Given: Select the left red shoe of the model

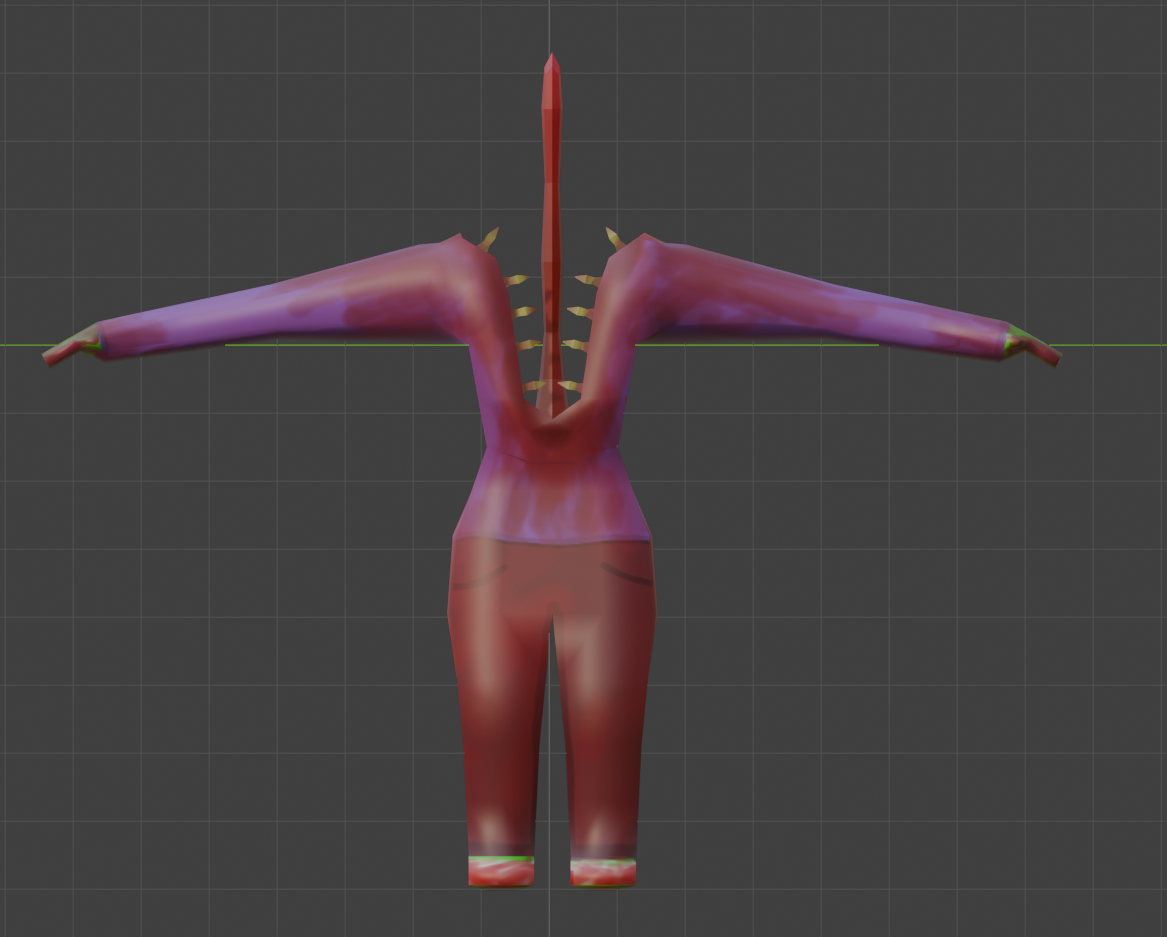Looking at the screenshot, I should [x=501, y=872].
